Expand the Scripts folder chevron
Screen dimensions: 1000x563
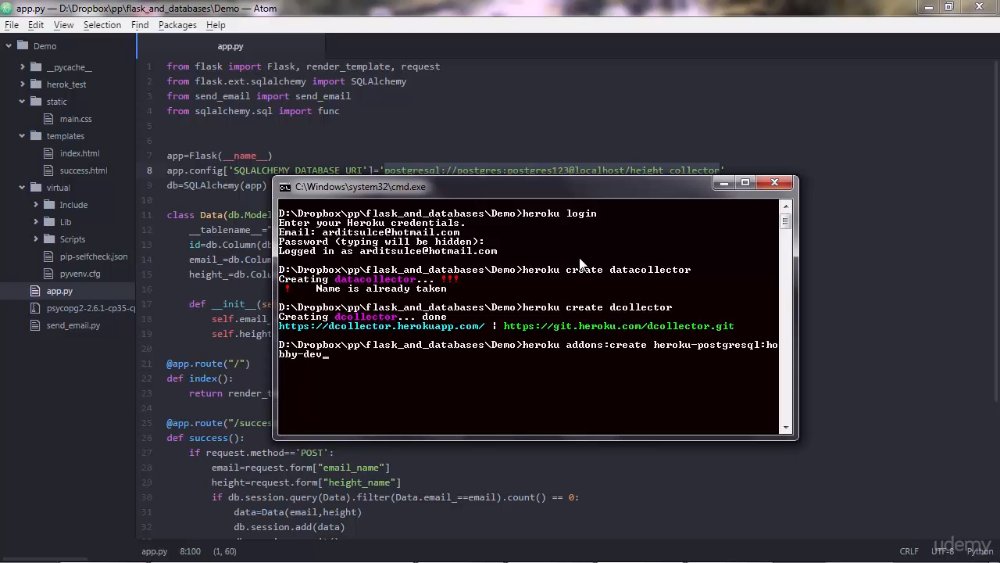pos(36,239)
